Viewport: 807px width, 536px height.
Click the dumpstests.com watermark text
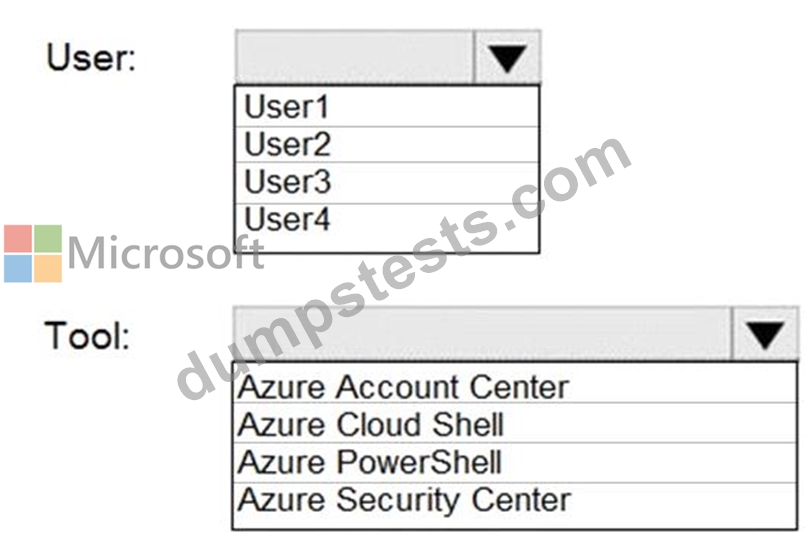[404, 268]
